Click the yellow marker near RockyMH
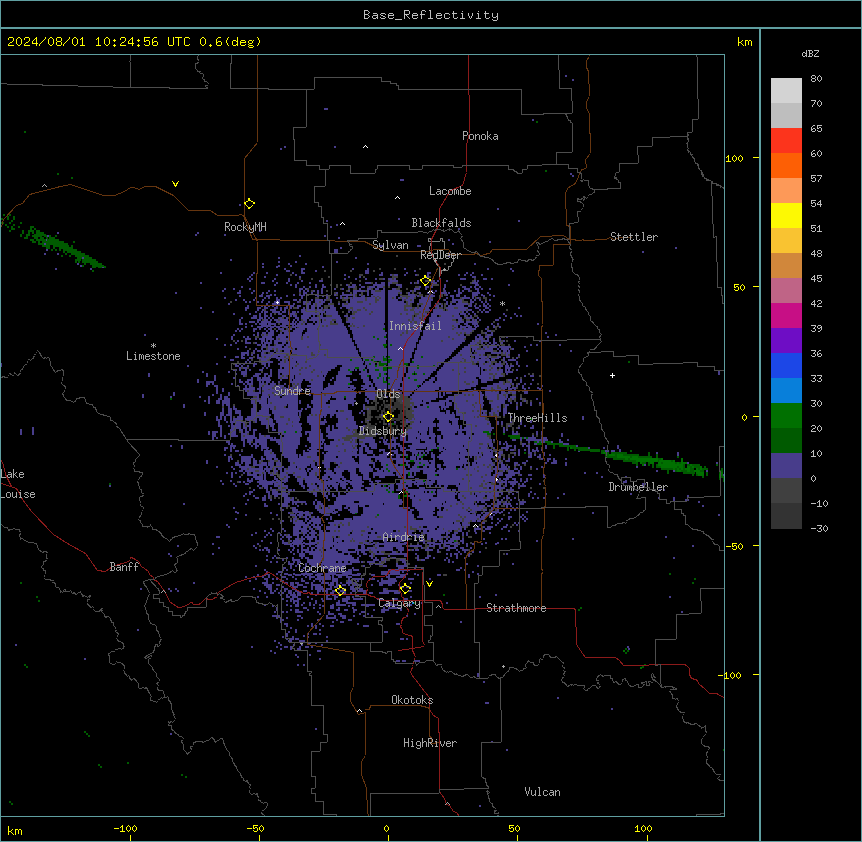This screenshot has height=842, width=862. tap(249, 204)
